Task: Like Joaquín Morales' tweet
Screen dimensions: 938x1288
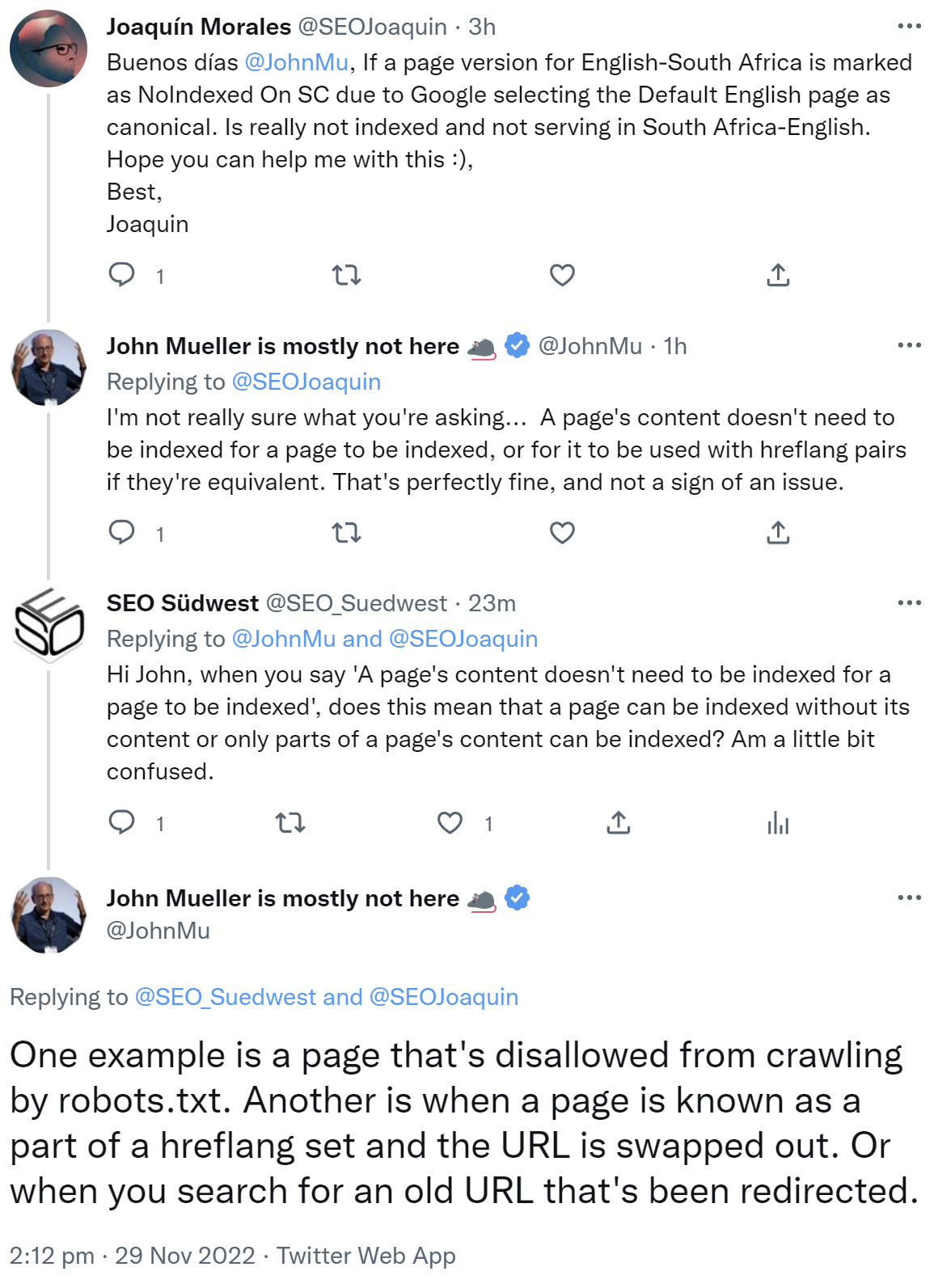Action: click(x=562, y=276)
